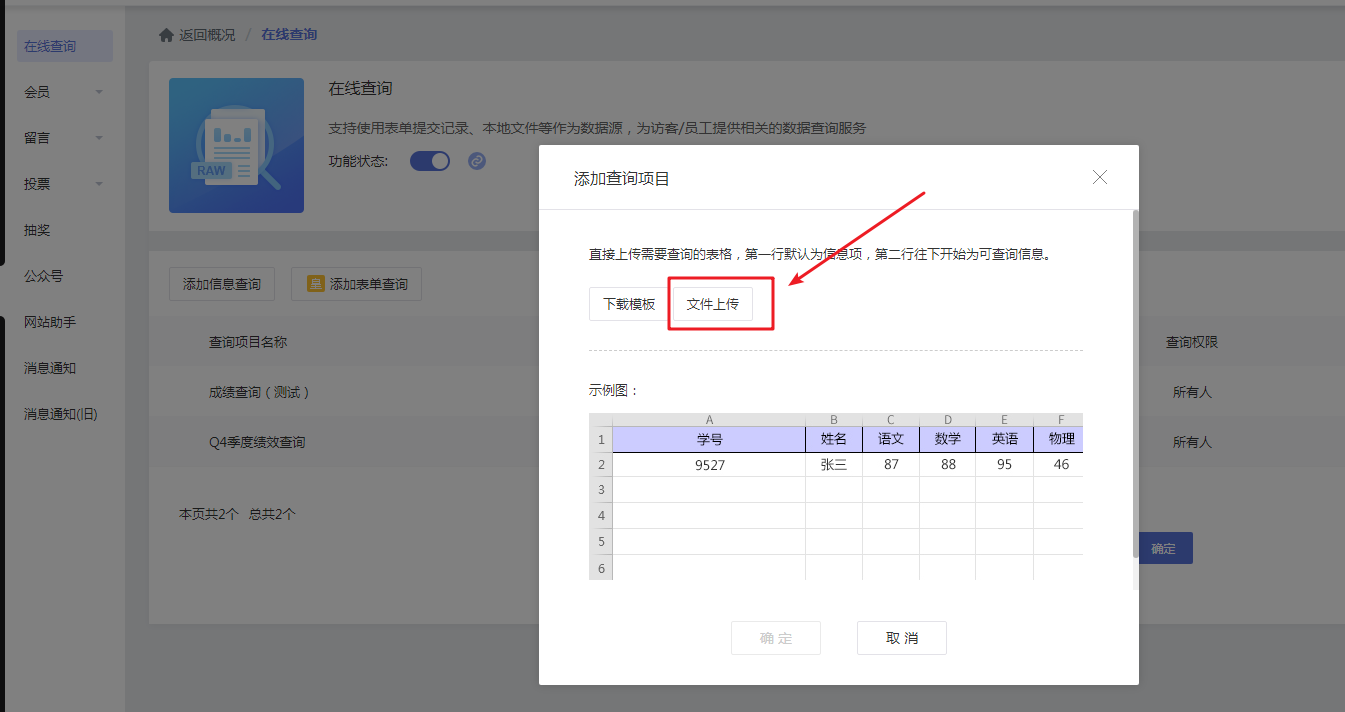Click the 添加表单查询 button
The width and height of the screenshot is (1345, 712).
357,284
